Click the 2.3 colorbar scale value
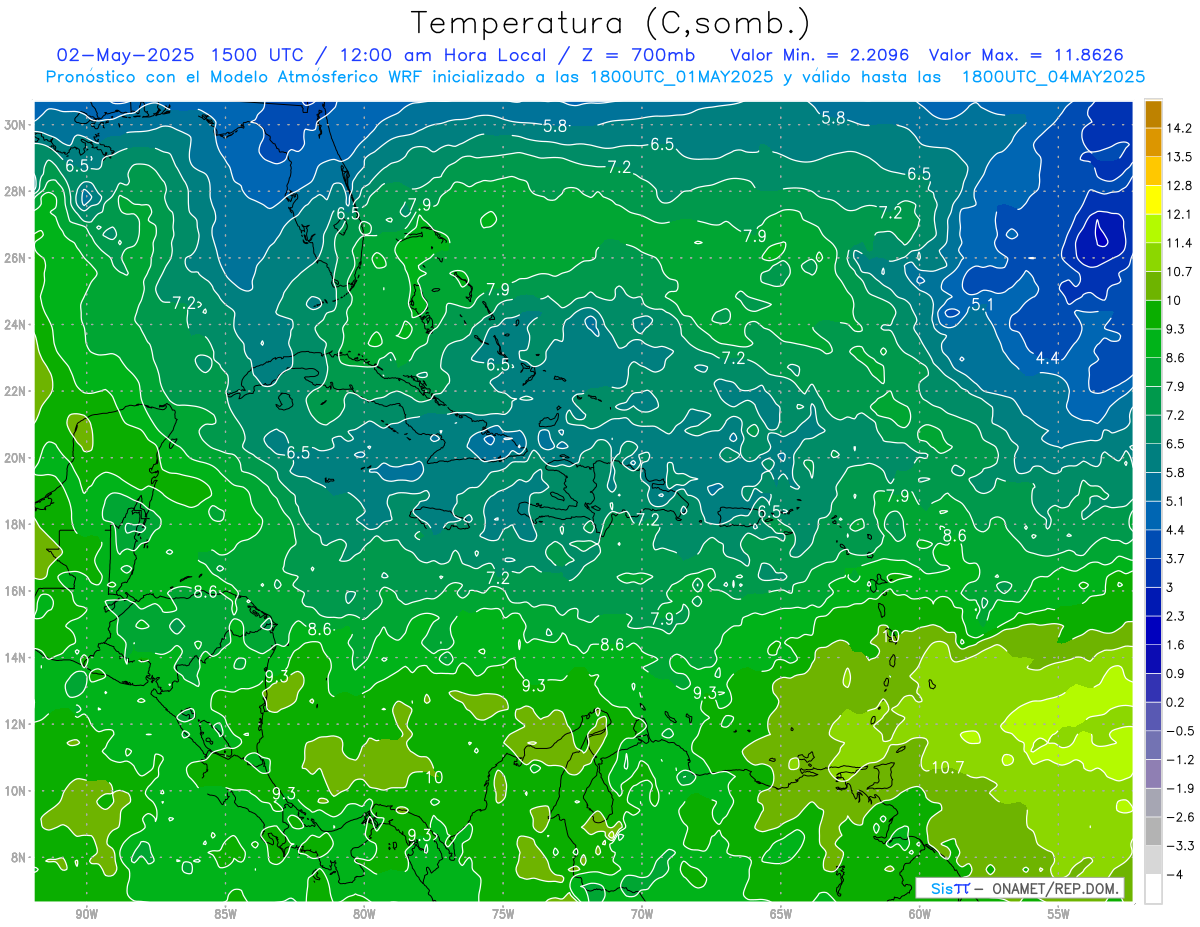Image resolution: width=1200 pixels, height=927 pixels. click(x=1176, y=616)
